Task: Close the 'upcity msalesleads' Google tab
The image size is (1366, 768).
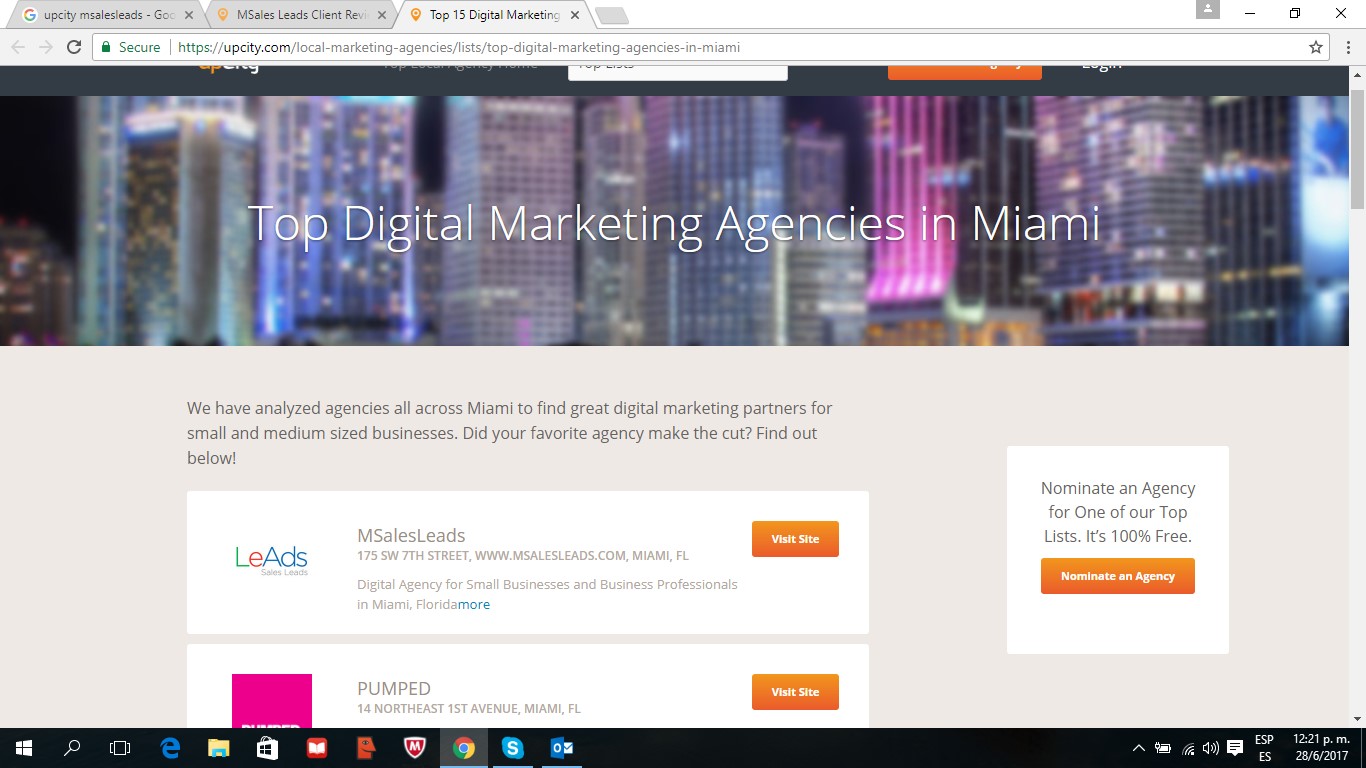Action: point(188,15)
